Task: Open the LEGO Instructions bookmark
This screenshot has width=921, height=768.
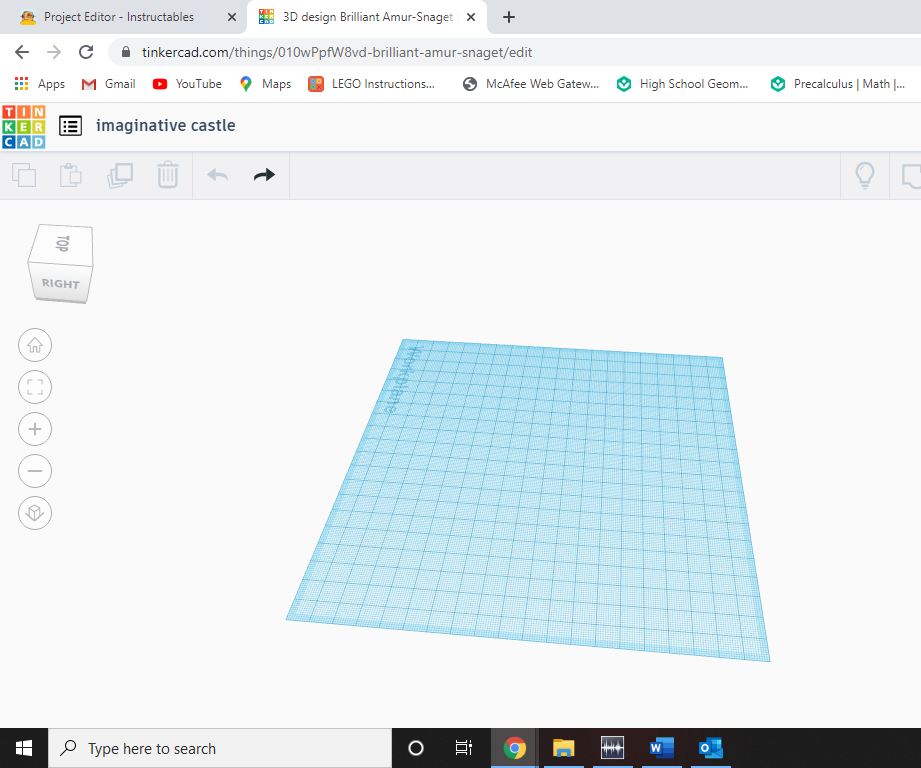Action: (372, 84)
